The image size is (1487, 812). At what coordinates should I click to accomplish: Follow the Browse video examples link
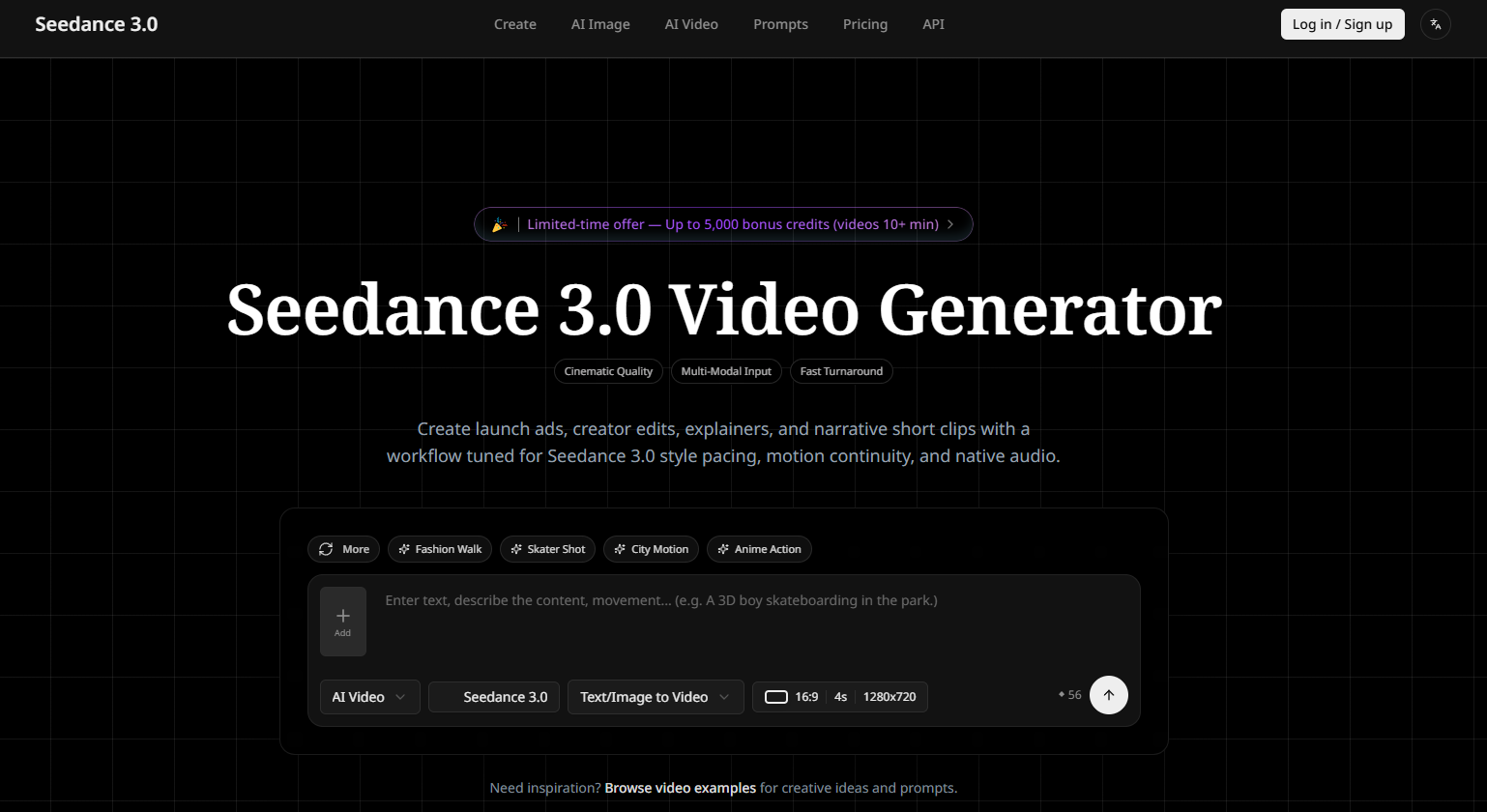point(680,788)
